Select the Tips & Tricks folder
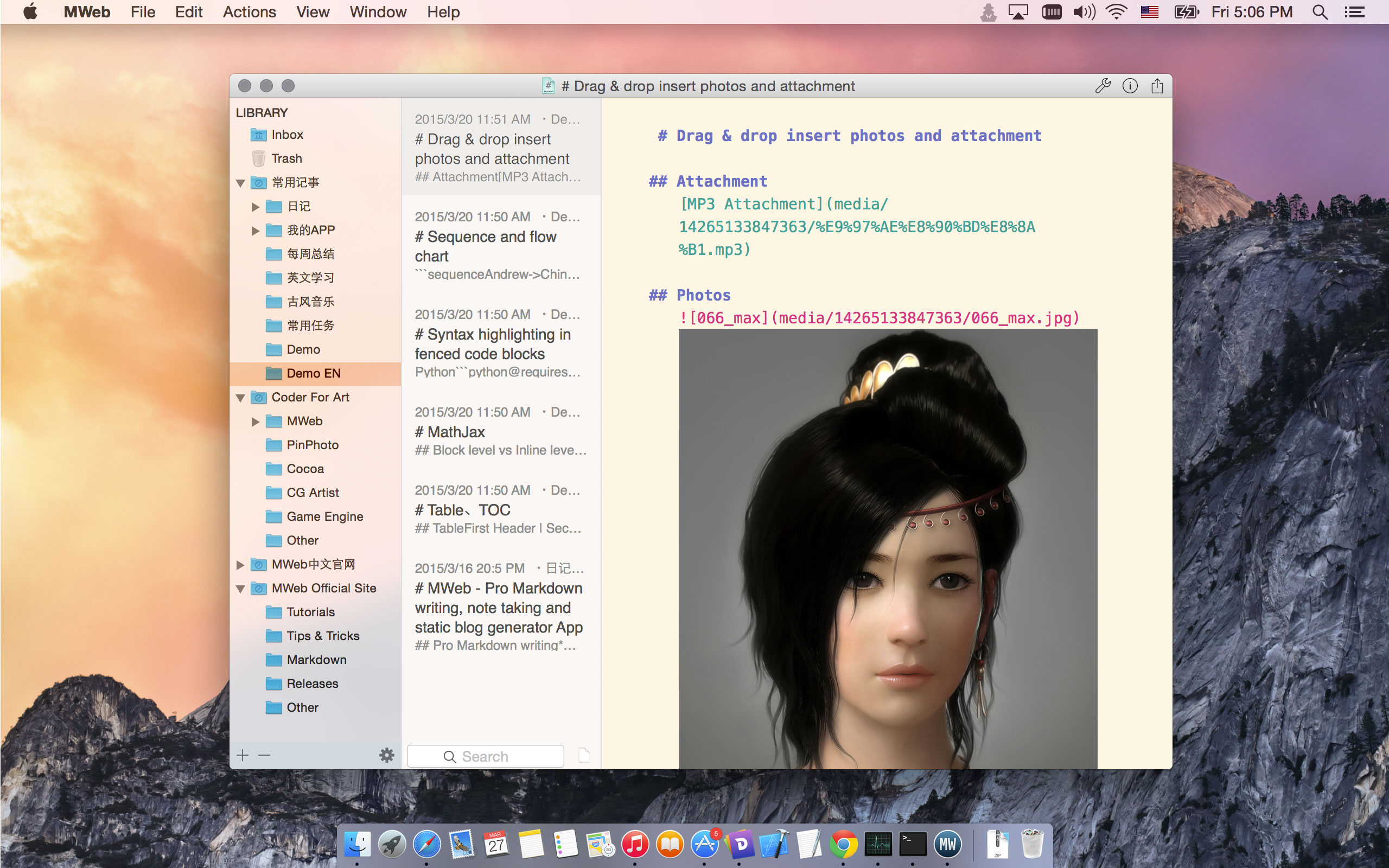Image resolution: width=1389 pixels, height=868 pixels. click(323, 635)
